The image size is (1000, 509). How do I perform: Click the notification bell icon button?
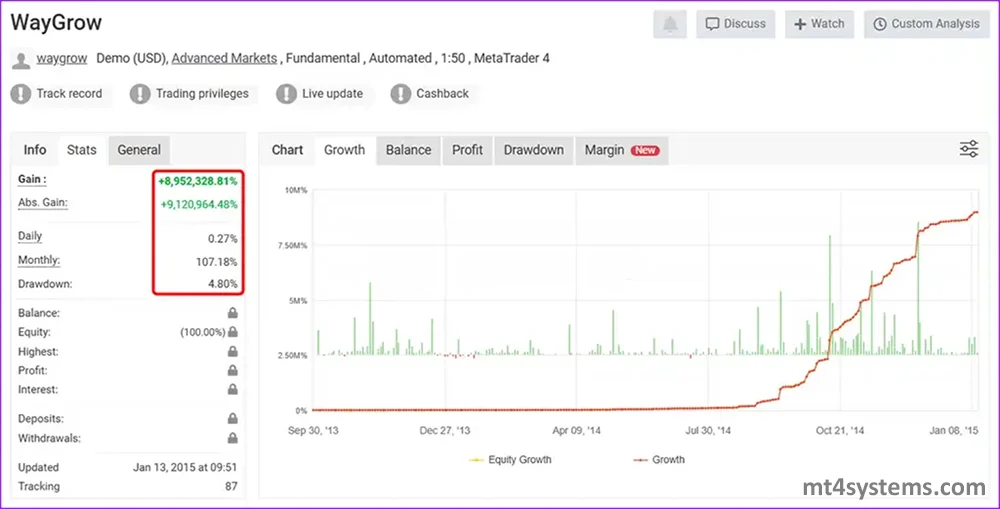point(670,24)
